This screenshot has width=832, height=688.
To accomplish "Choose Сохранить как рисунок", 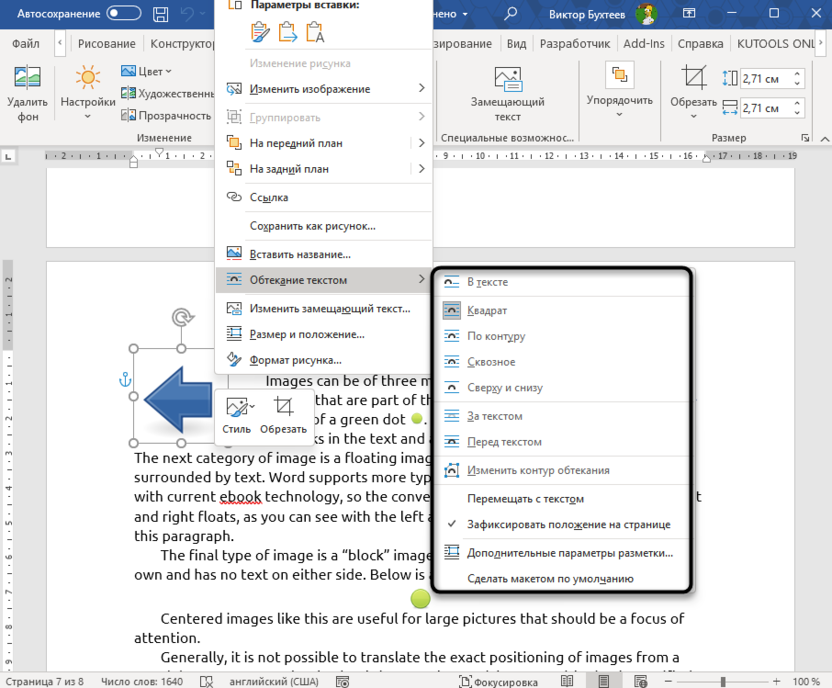I will pos(324,226).
